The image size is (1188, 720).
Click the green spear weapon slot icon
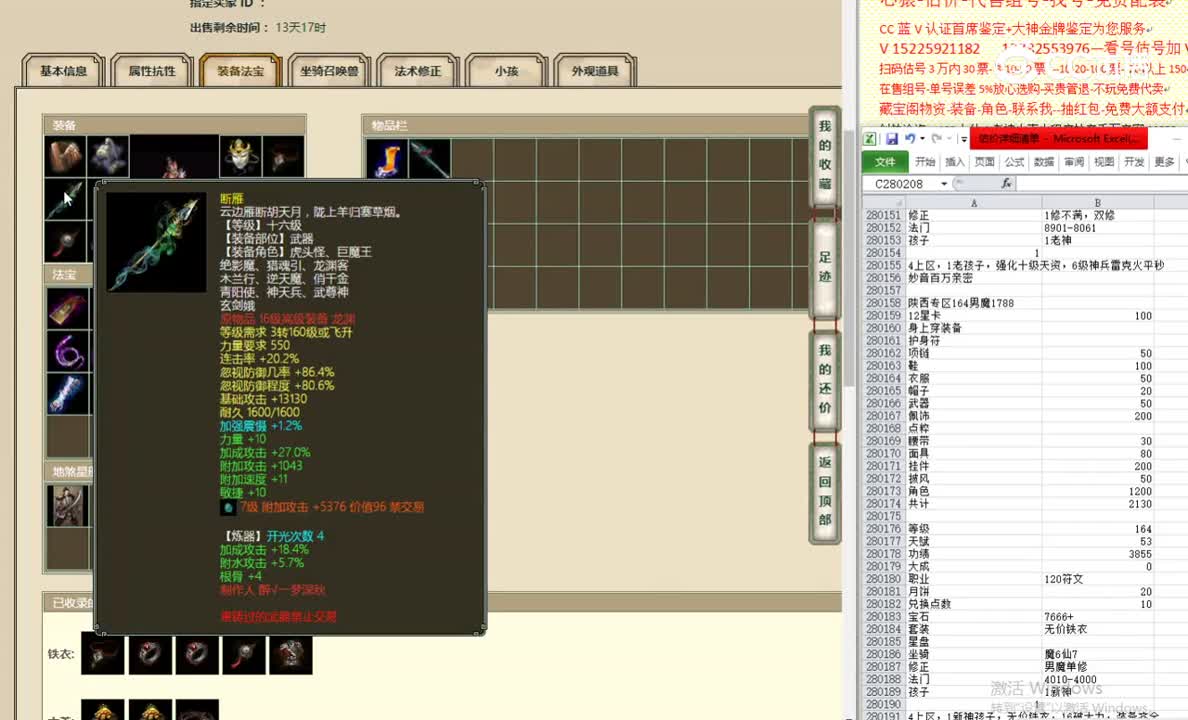(65, 199)
